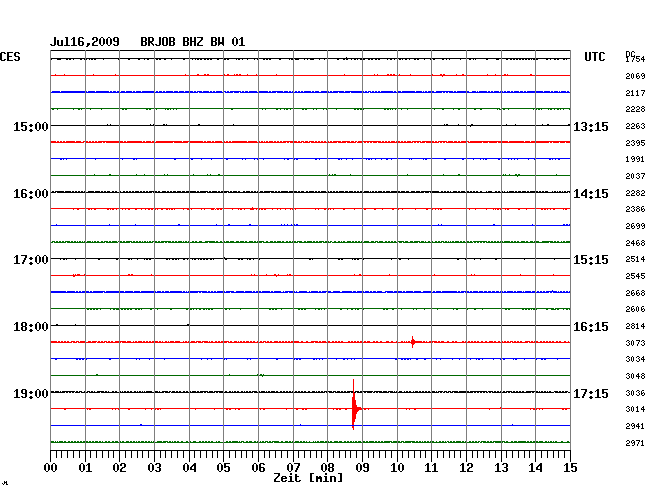Click the 02 minute axis label
The image size is (650, 494).
click(x=119, y=467)
